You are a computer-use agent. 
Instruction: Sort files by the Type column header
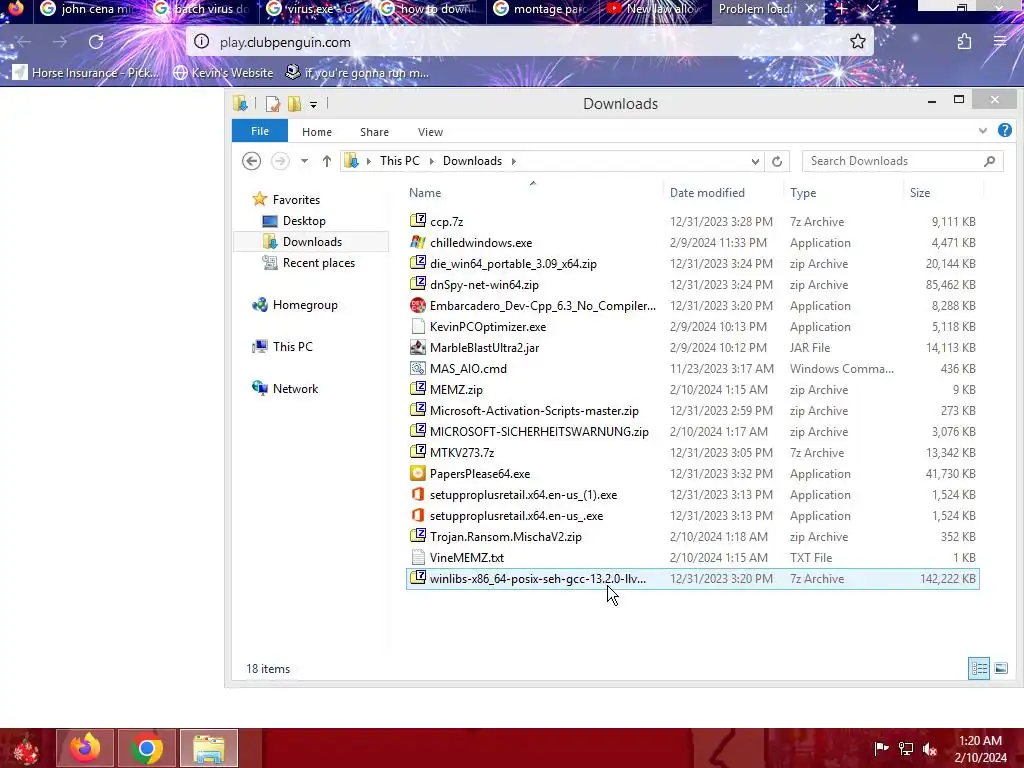pyautogui.click(x=803, y=193)
